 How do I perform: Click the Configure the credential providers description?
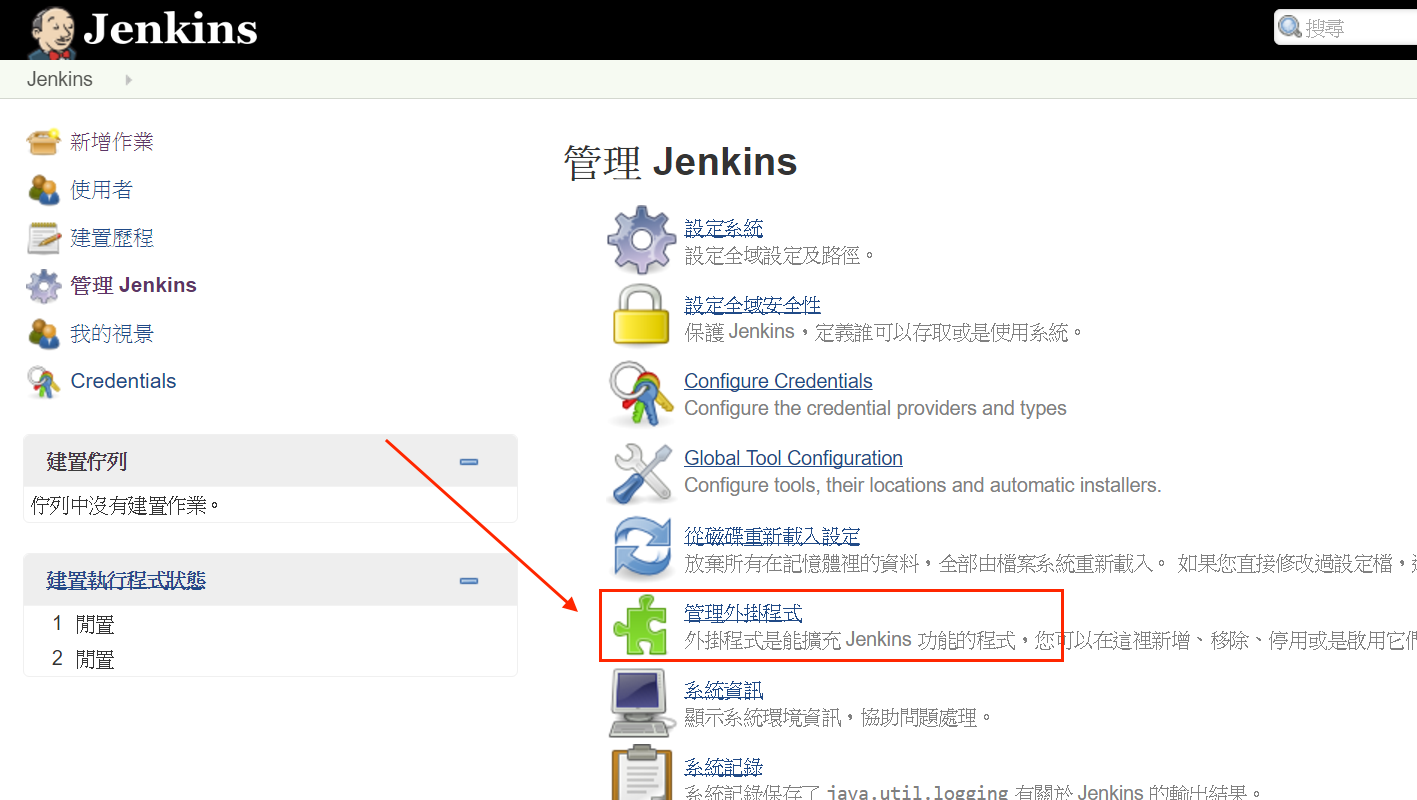tap(875, 408)
